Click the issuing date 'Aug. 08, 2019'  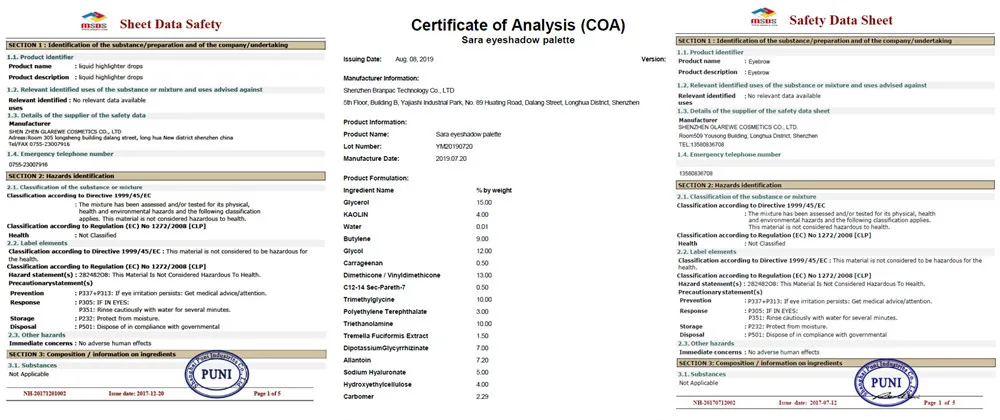(x=413, y=59)
